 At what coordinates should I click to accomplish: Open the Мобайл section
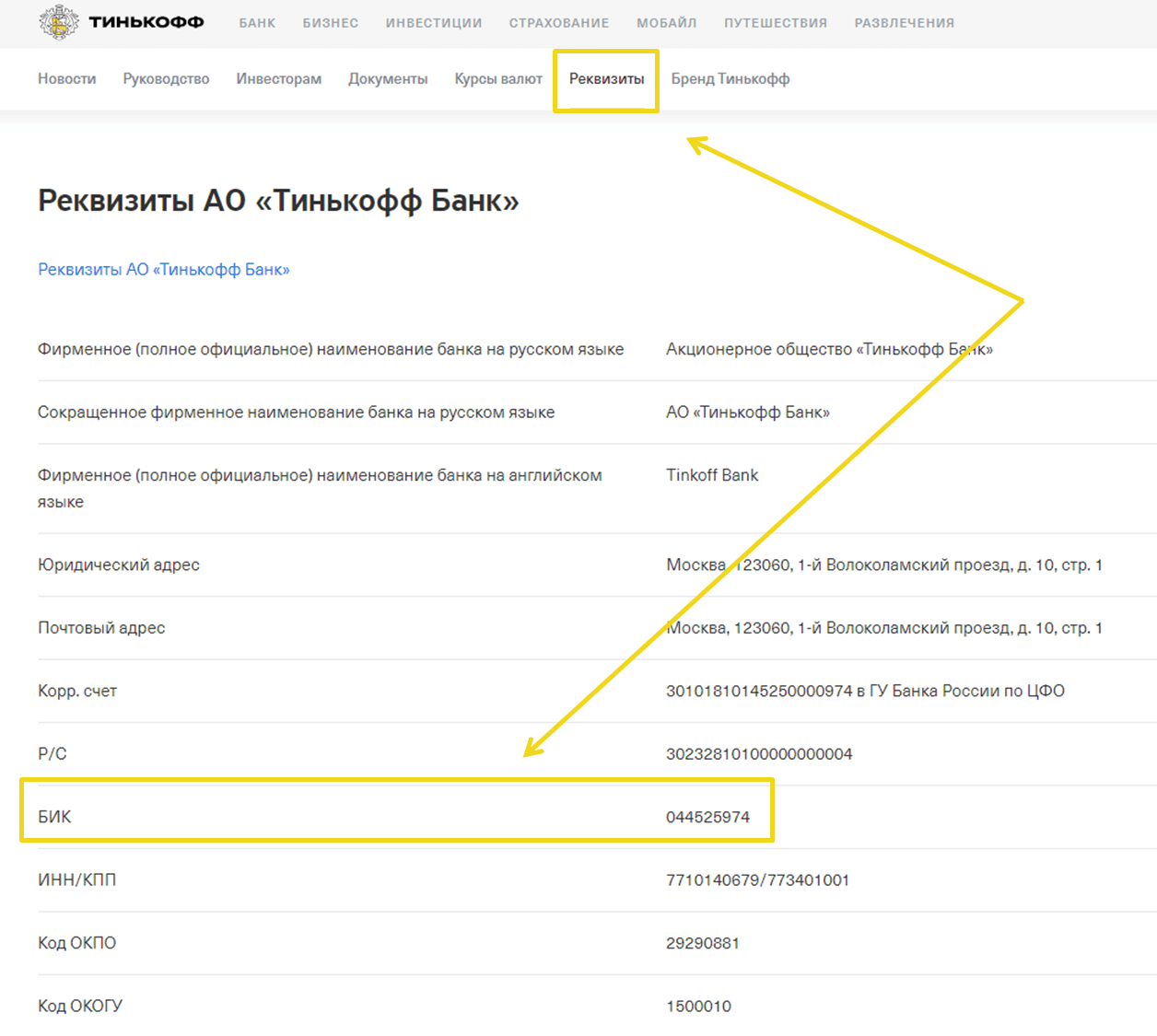666,23
